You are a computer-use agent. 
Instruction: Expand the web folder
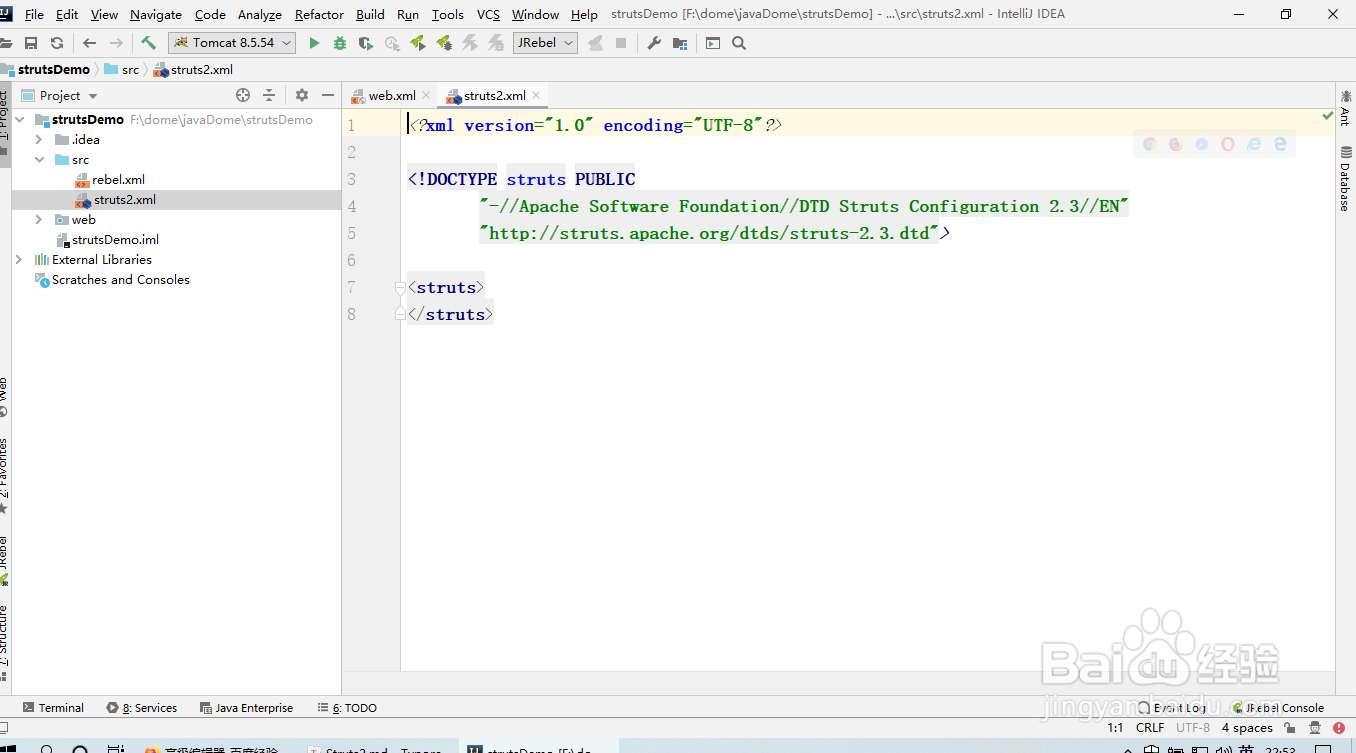[x=39, y=220]
